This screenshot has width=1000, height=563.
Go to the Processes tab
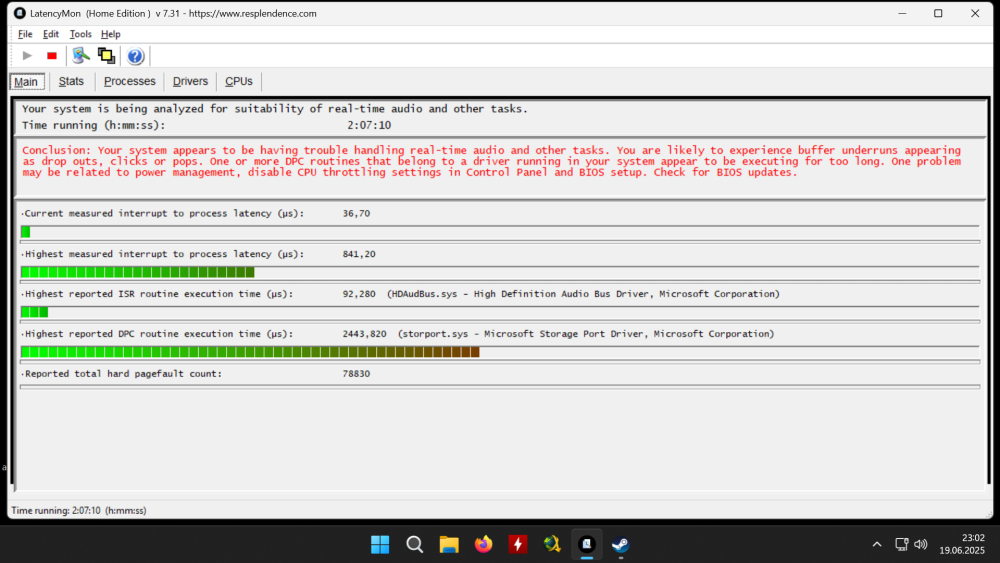point(130,81)
